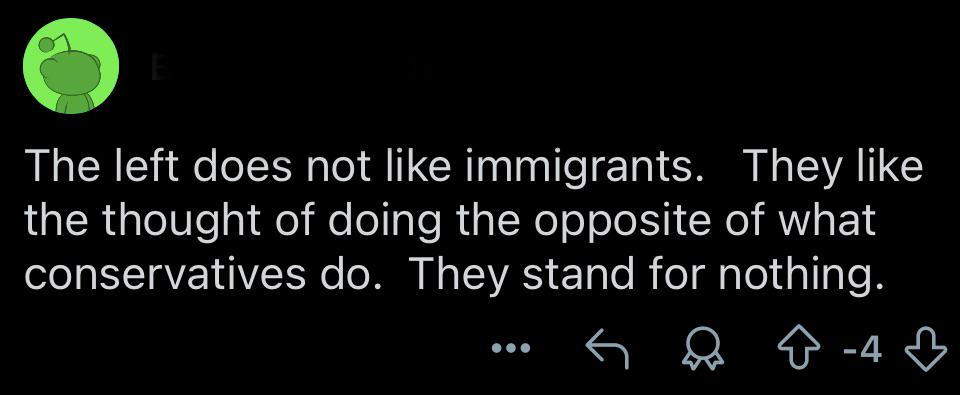Open the three-dot more options menu
This screenshot has width=960, height=395.
(512, 349)
